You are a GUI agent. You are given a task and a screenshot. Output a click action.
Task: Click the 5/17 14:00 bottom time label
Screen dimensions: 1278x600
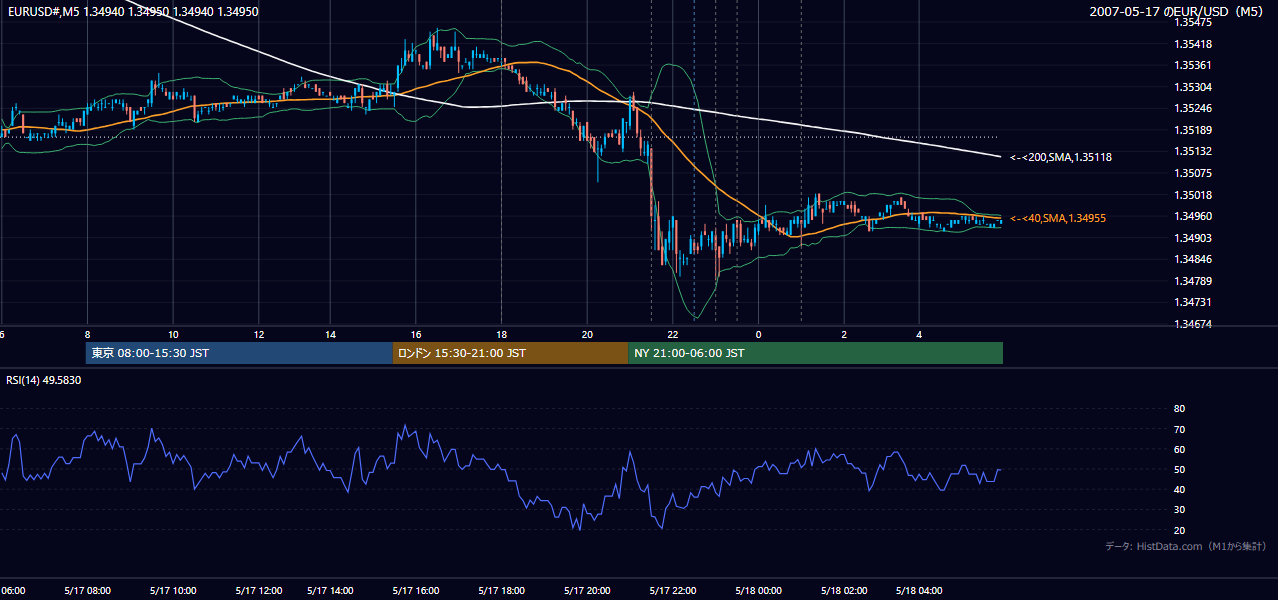330,591
